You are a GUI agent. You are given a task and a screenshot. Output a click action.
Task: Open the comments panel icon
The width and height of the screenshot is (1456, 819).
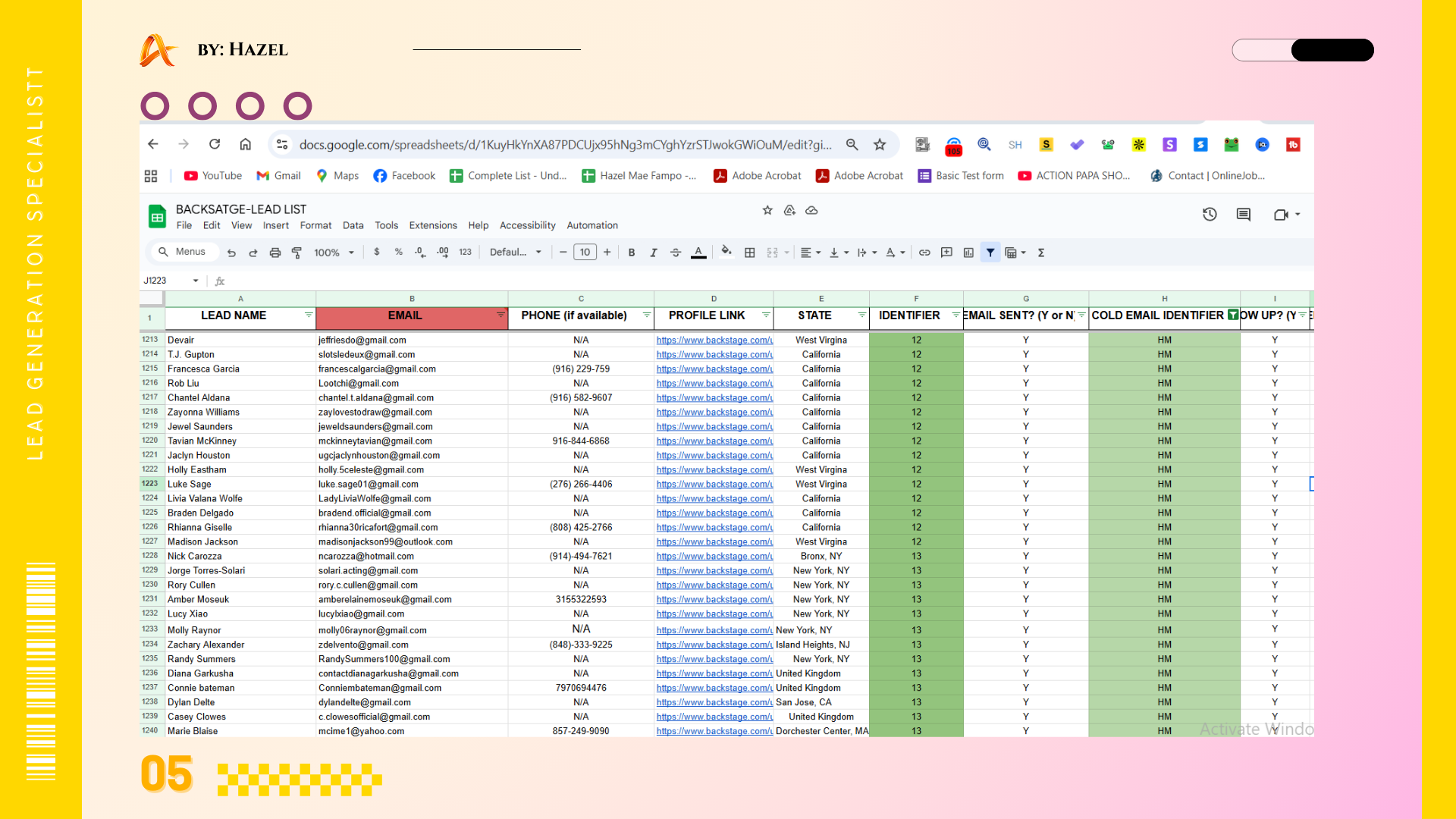(x=1243, y=215)
